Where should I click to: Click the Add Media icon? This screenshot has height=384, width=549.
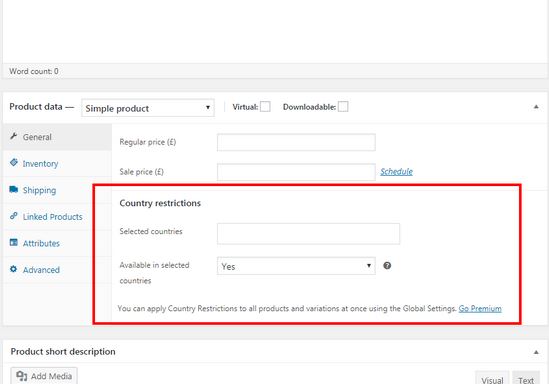21,376
